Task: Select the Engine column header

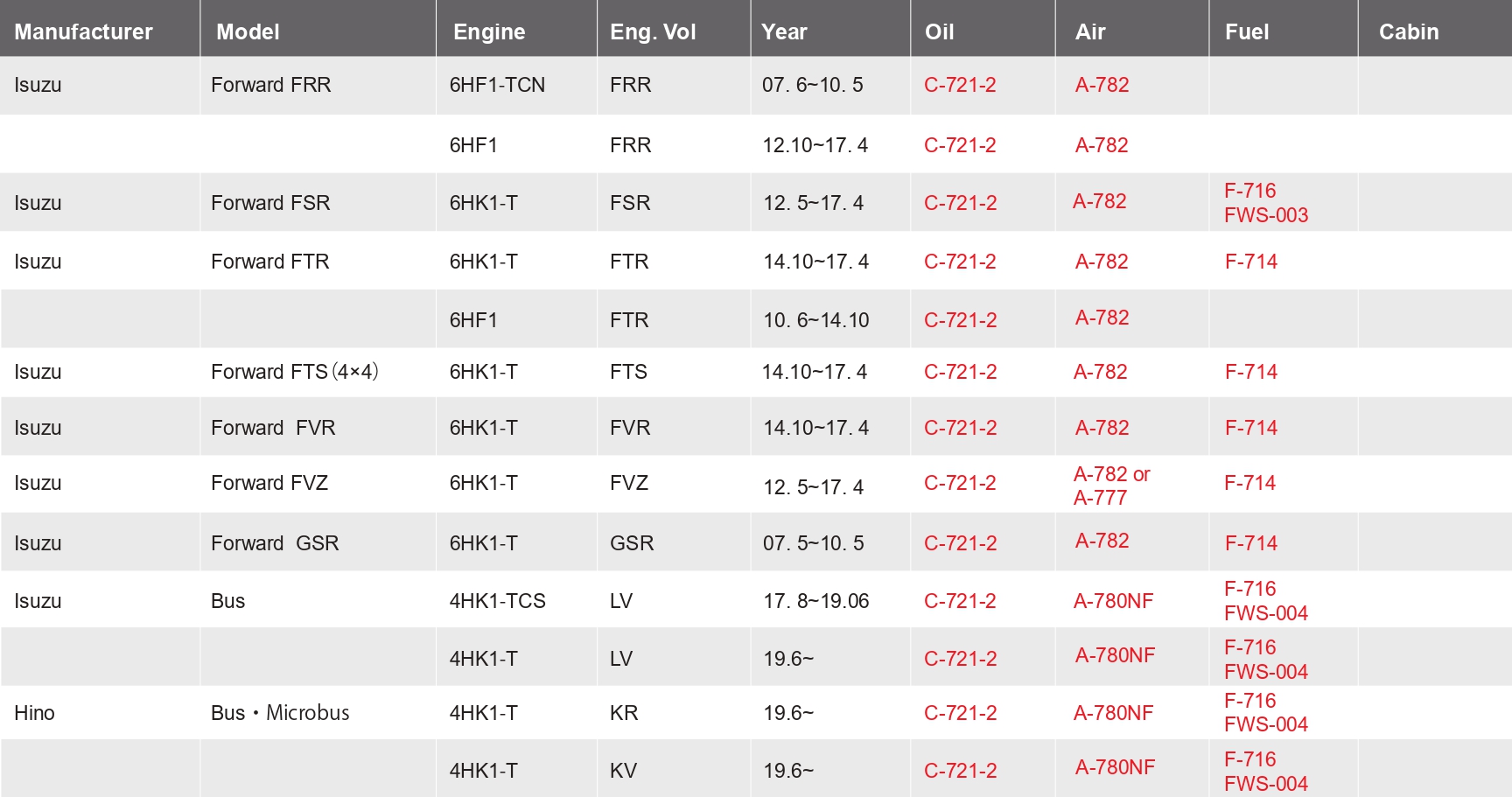Action: (x=489, y=32)
